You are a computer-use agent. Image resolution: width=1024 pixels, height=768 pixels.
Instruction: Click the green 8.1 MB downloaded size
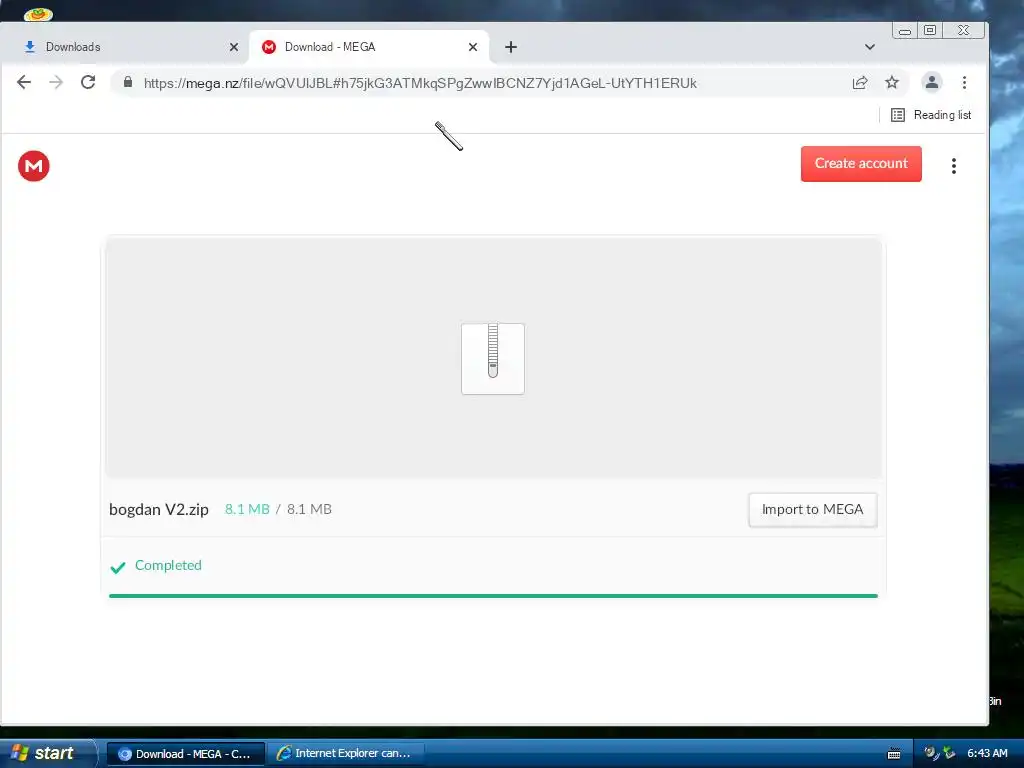[x=248, y=509]
